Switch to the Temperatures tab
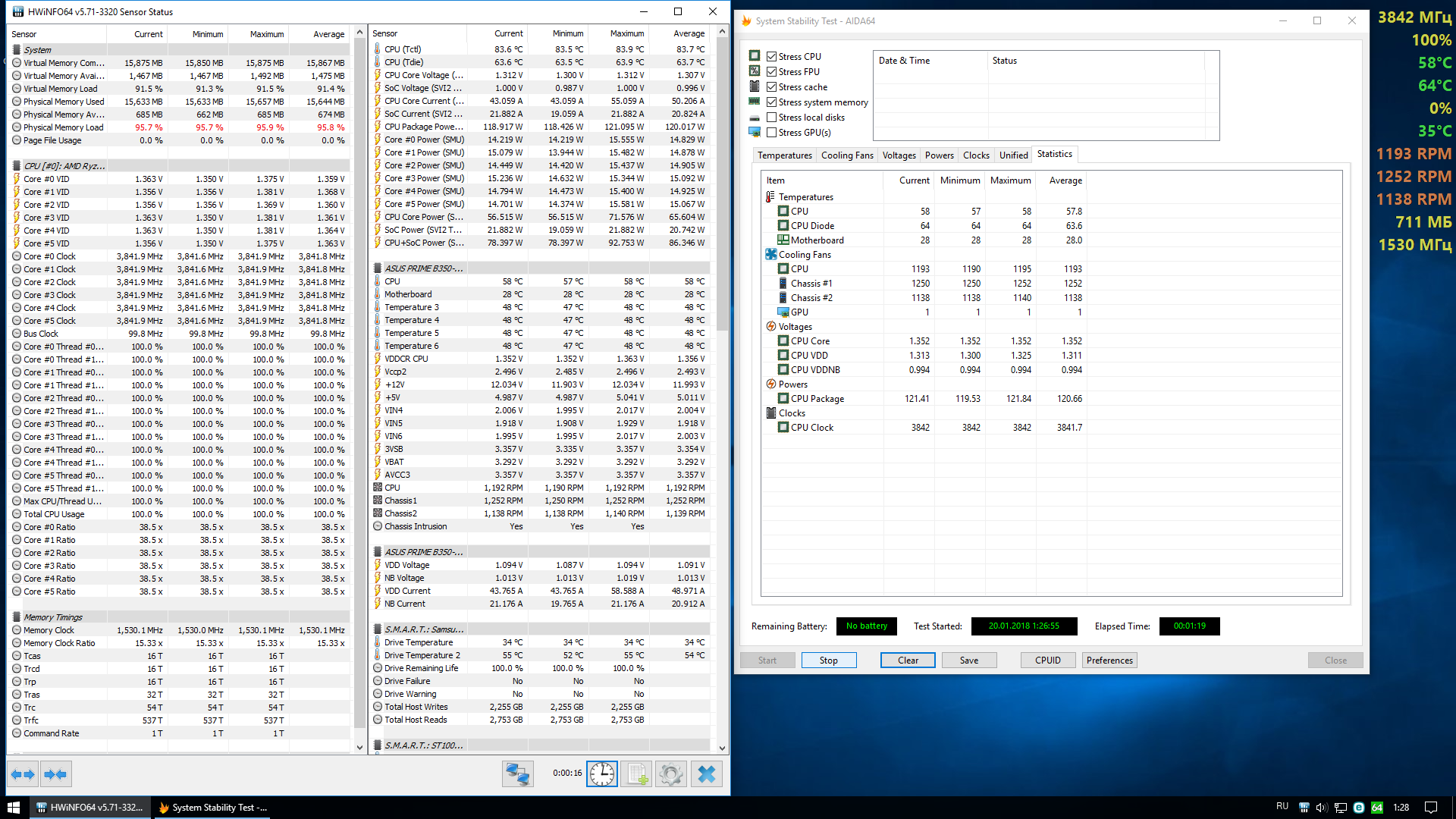 click(x=784, y=155)
